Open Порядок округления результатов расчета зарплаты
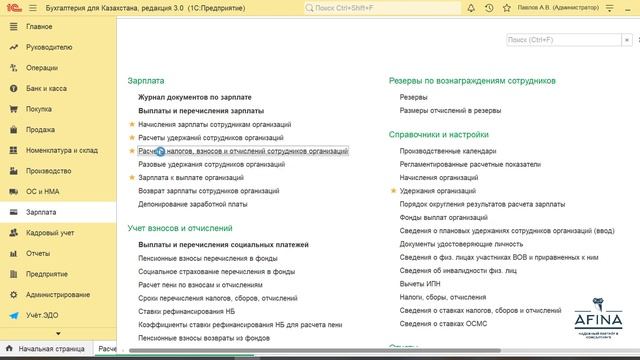Screen dimensions: 640x360 (x=482, y=204)
